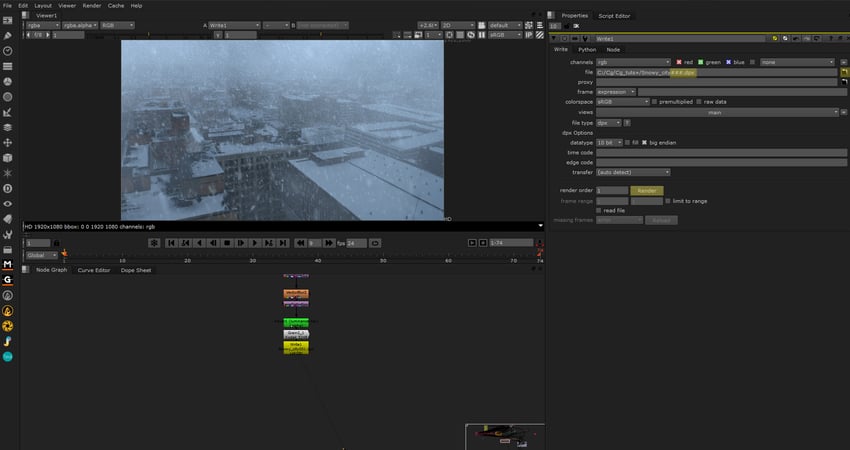Expand the datatype 10 bit dropdown
Screen dimensions: 850x450
click(609, 142)
